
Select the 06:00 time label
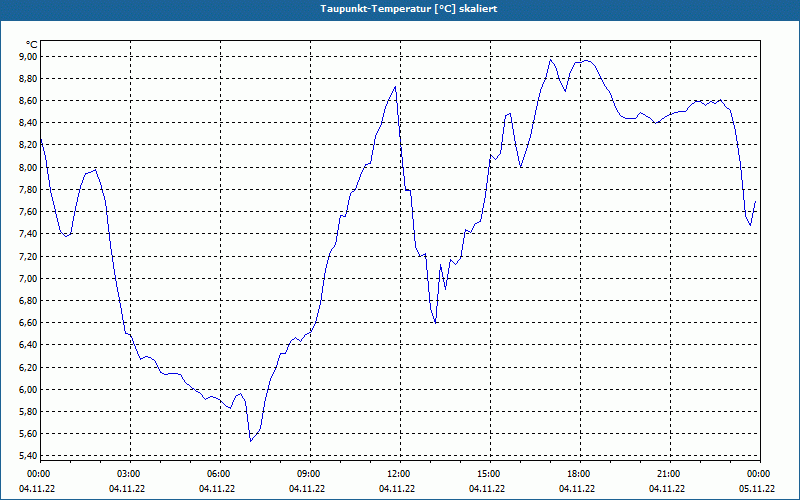point(219,474)
